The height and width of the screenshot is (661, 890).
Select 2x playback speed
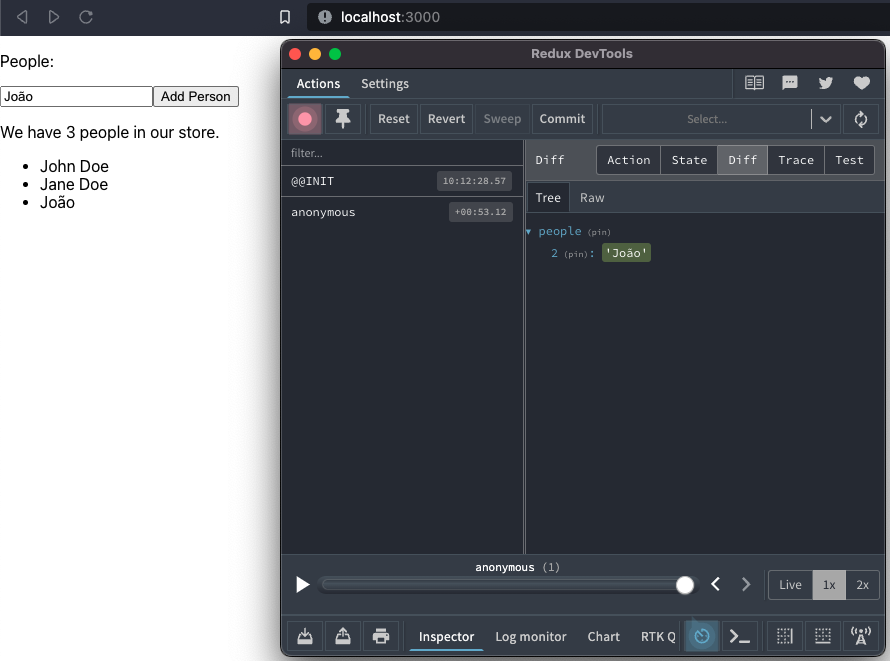click(862, 585)
